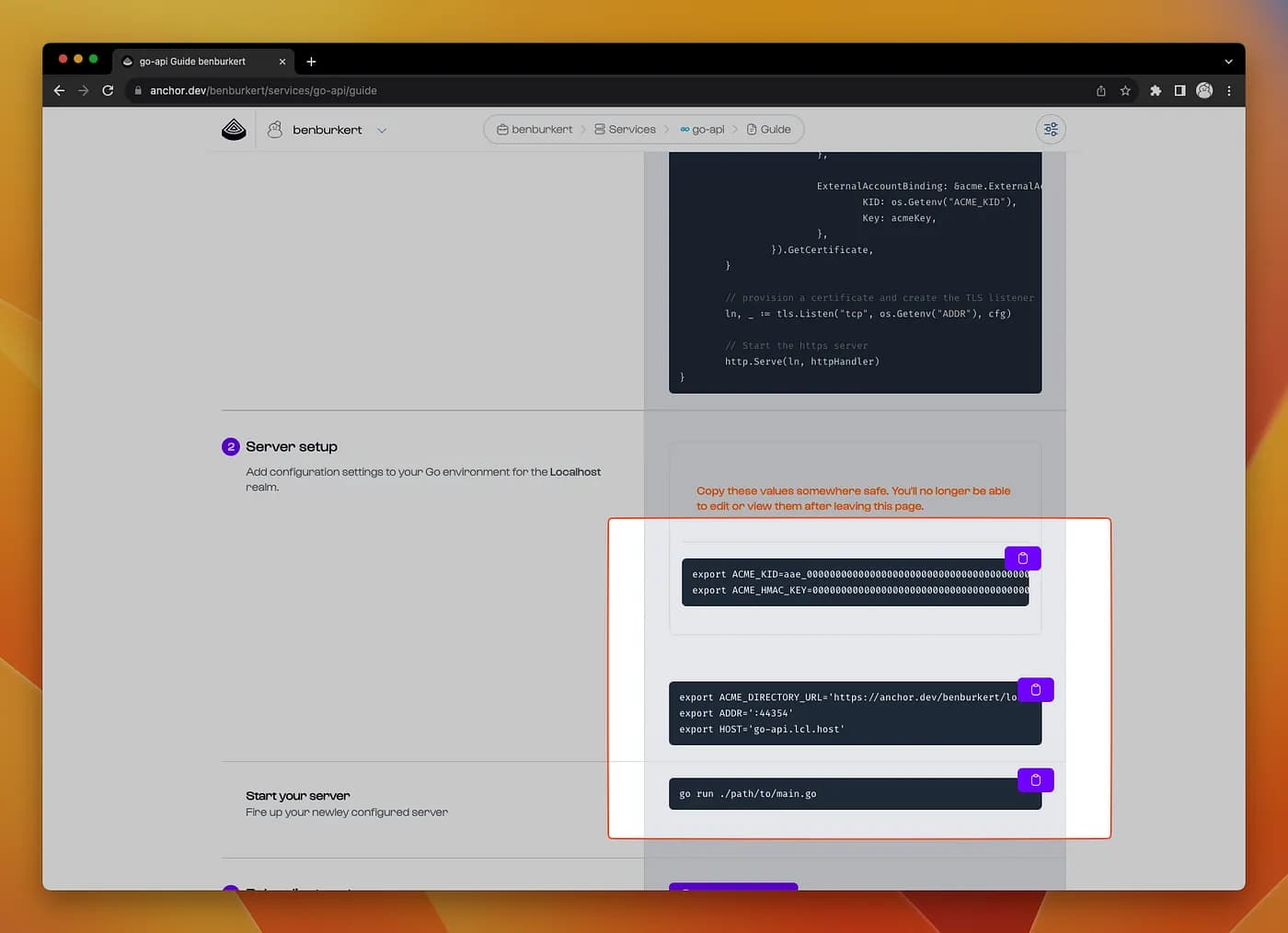The image size is (1288, 933).
Task: Copy the go run command
Action: pyautogui.click(x=1035, y=780)
